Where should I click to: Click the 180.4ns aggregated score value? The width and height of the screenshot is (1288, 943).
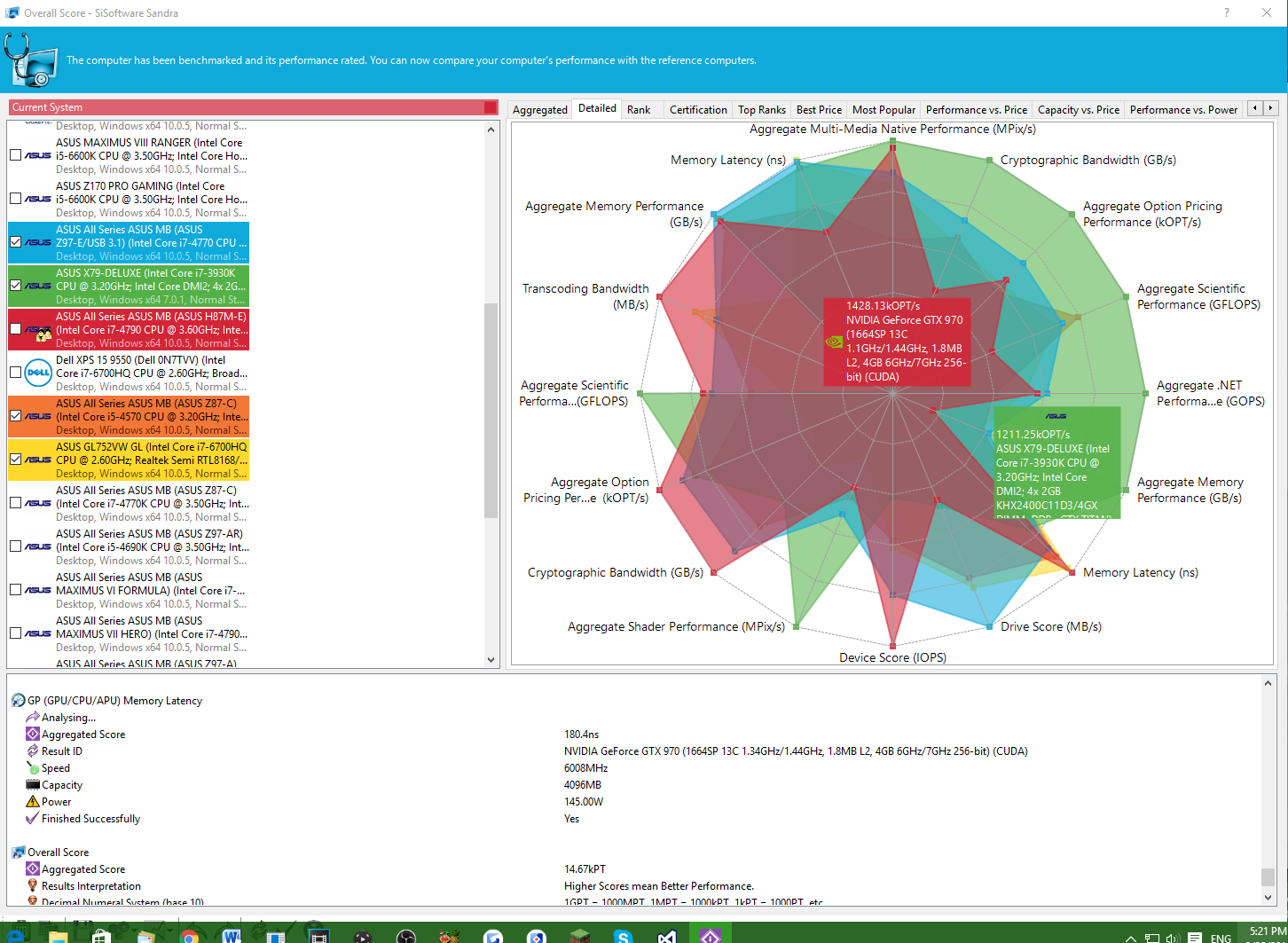[582, 734]
